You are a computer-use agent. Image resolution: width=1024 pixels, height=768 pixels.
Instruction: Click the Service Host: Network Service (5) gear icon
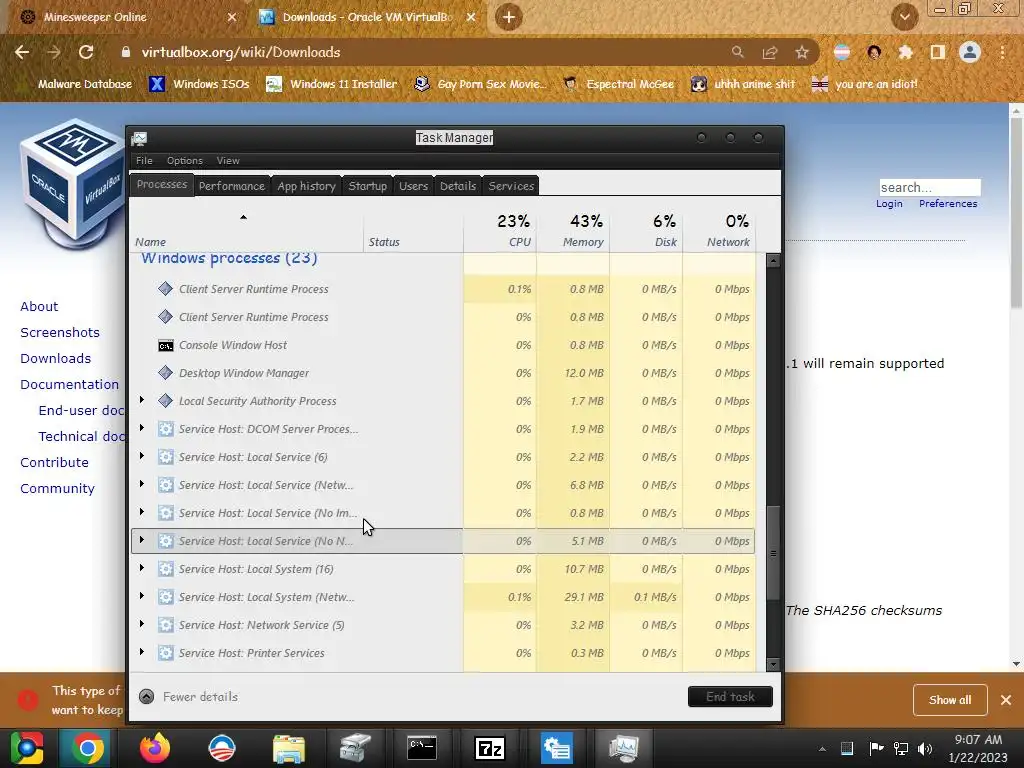pos(166,625)
